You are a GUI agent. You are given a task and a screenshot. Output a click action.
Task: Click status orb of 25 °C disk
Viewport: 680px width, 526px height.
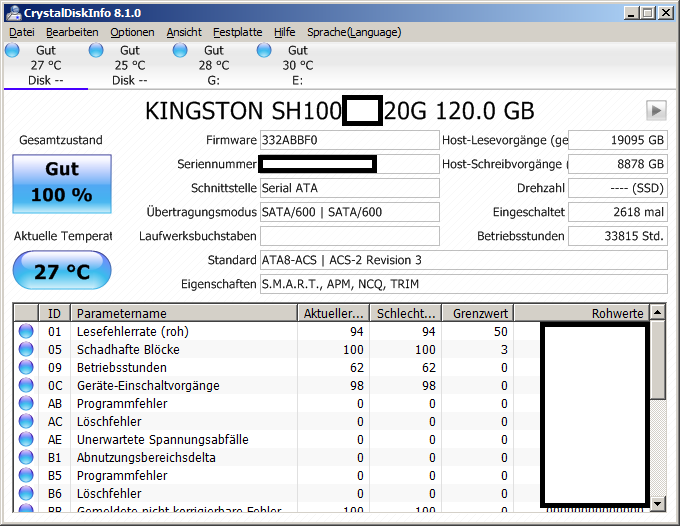click(96, 50)
